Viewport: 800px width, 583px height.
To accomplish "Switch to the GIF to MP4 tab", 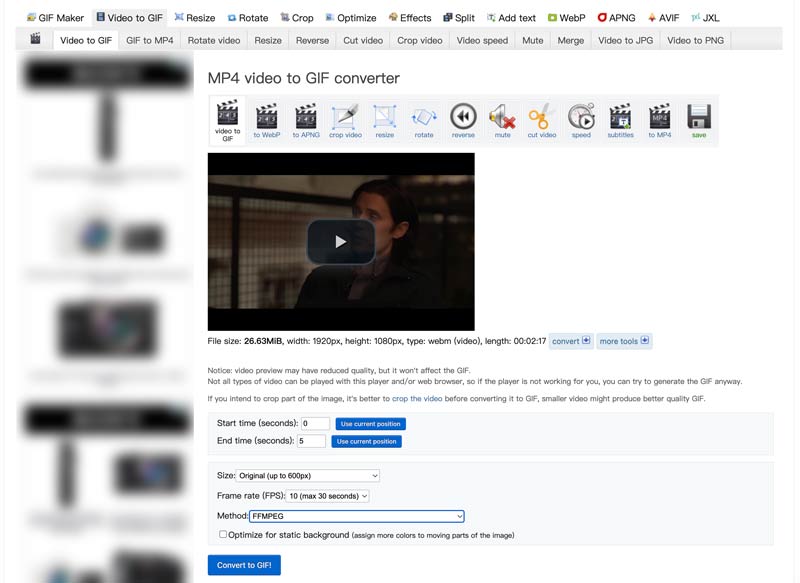I will click(x=149, y=40).
